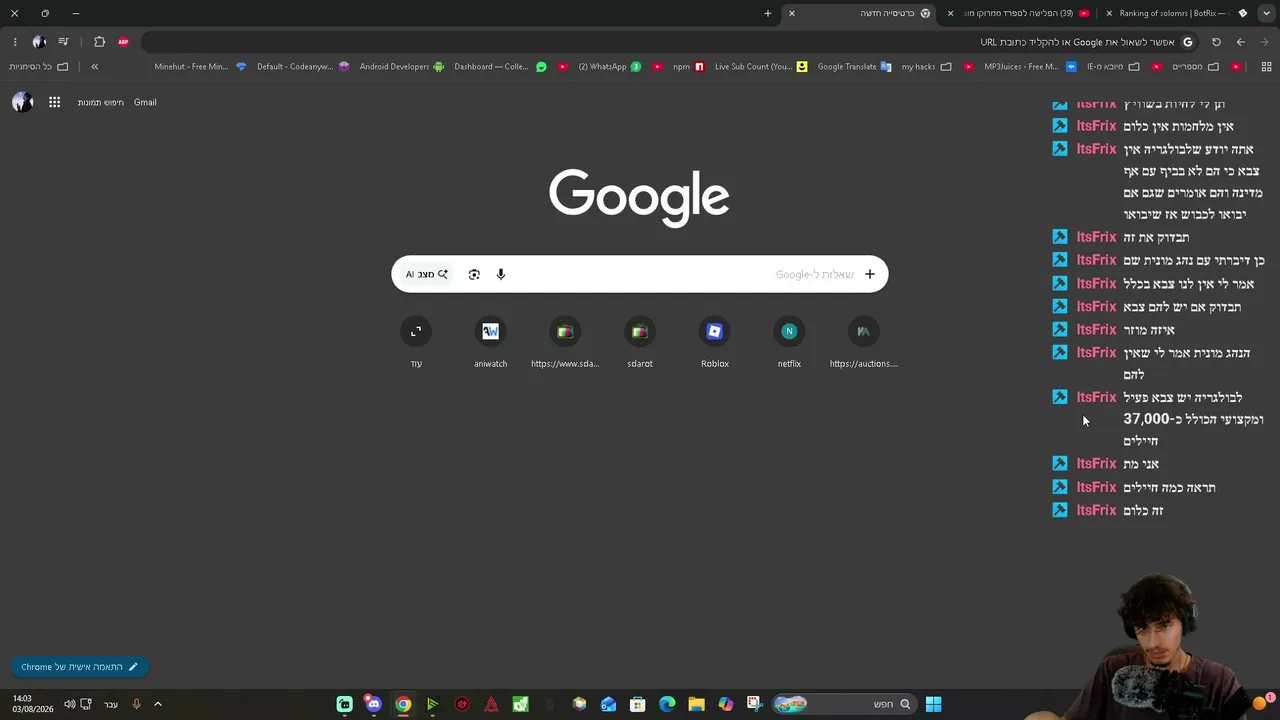The image size is (1280, 720).
Task: Open the my hacks bookmarks folder
Action: click(x=926, y=67)
